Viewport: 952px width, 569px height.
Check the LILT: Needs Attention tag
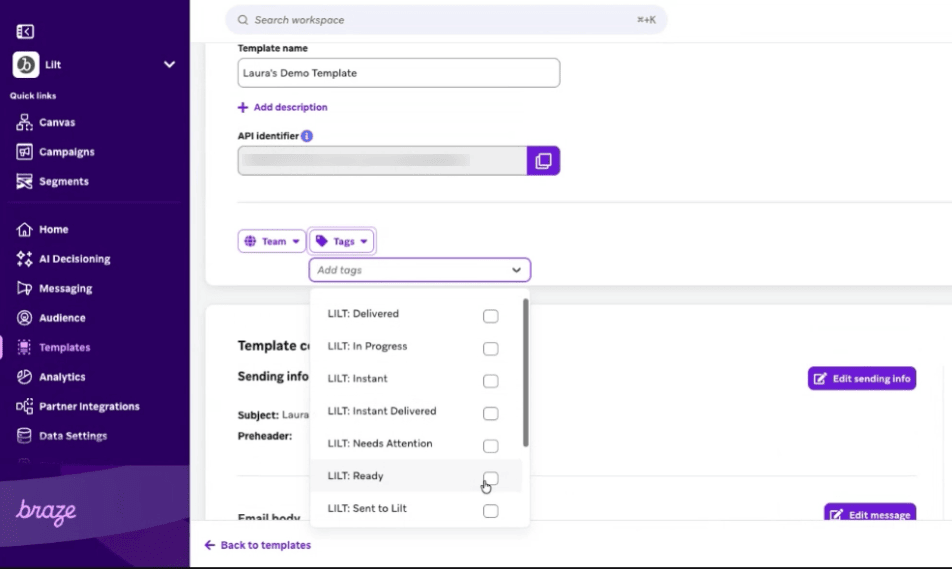coord(491,446)
